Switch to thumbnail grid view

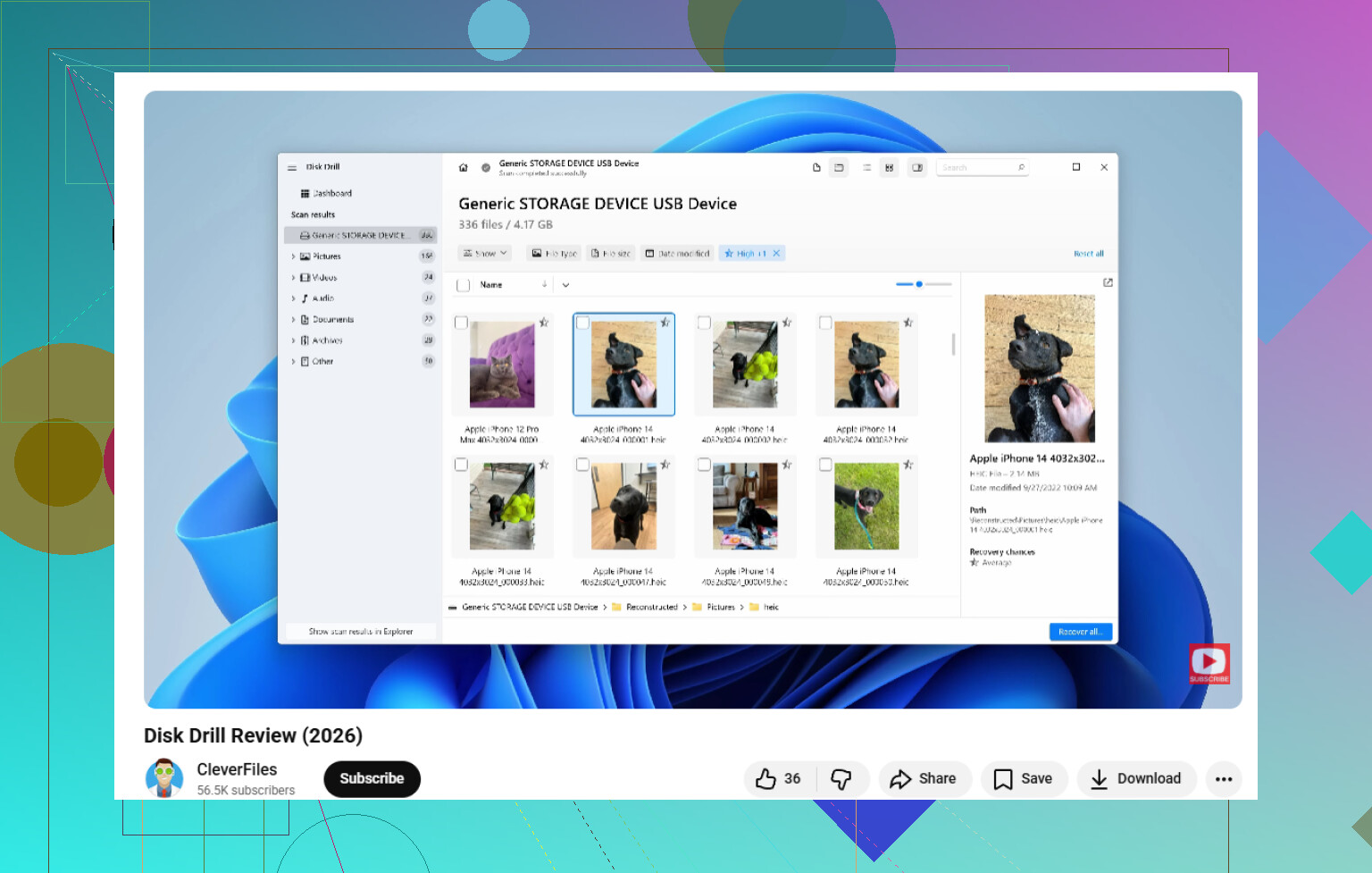889,168
